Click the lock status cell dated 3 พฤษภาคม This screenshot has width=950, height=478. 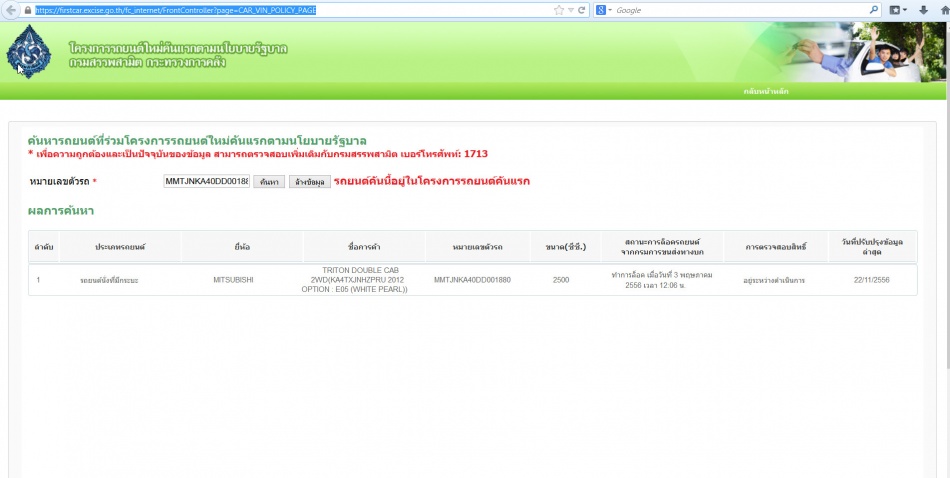[x=662, y=280]
